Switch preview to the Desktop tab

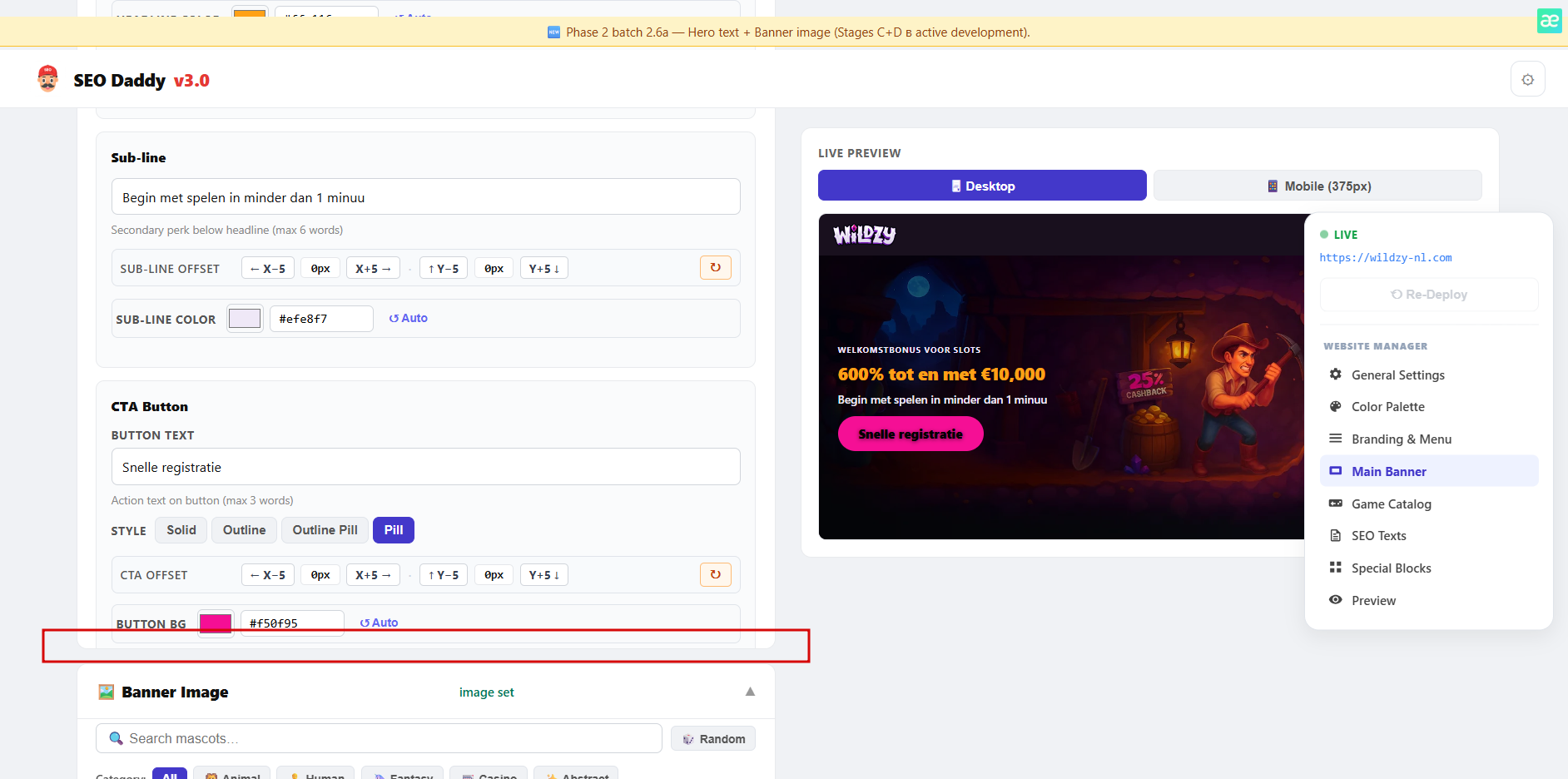click(982, 186)
